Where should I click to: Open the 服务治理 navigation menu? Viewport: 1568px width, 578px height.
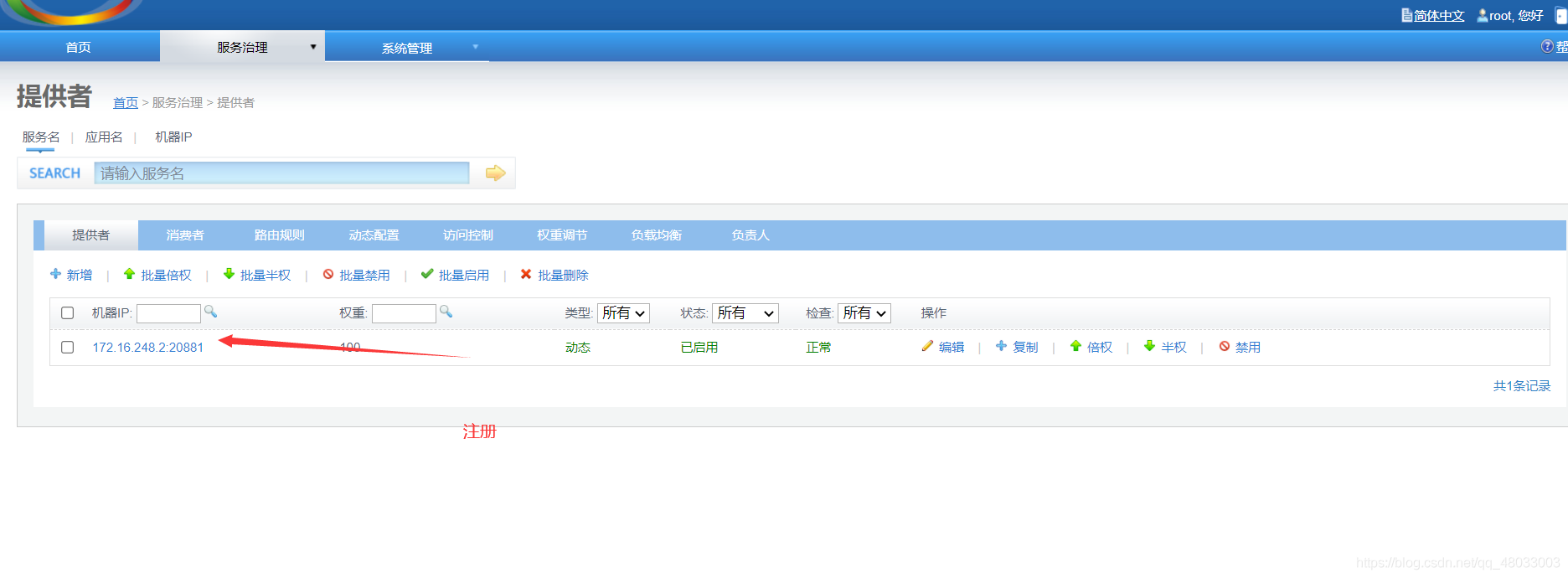(x=242, y=48)
